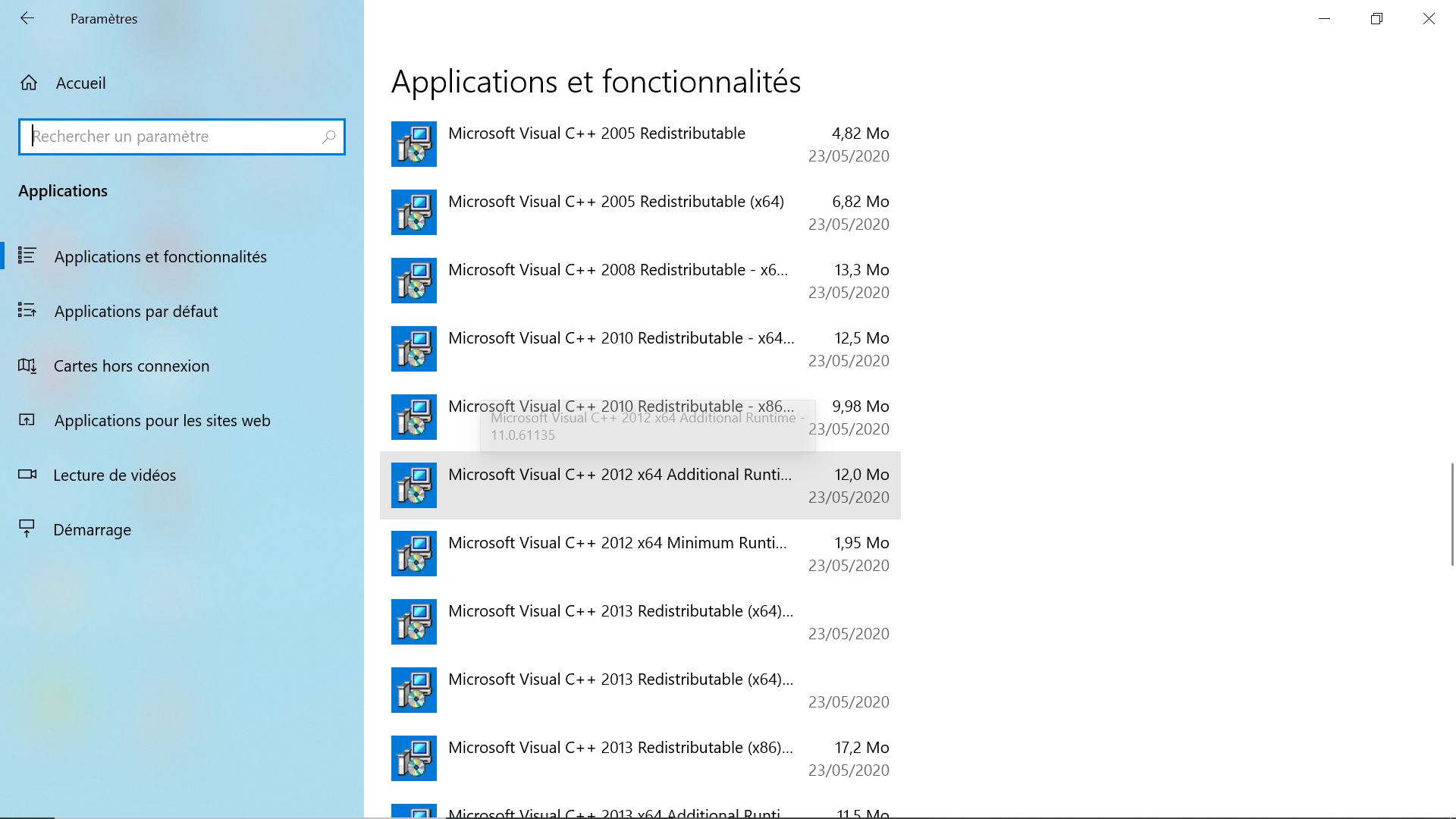Click Lecture de vidéos label

115,475
